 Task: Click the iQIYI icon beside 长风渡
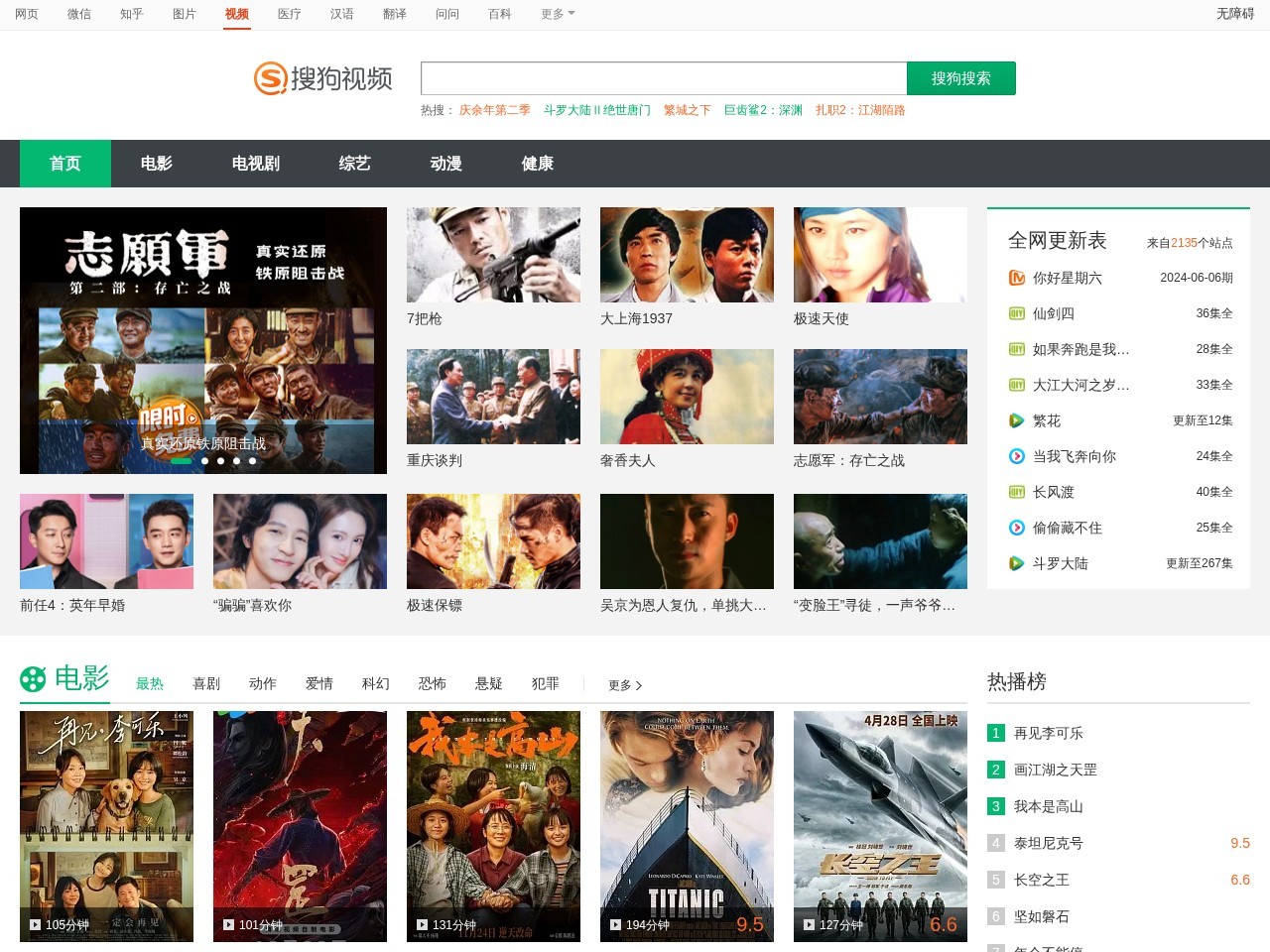(x=1017, y=492)
